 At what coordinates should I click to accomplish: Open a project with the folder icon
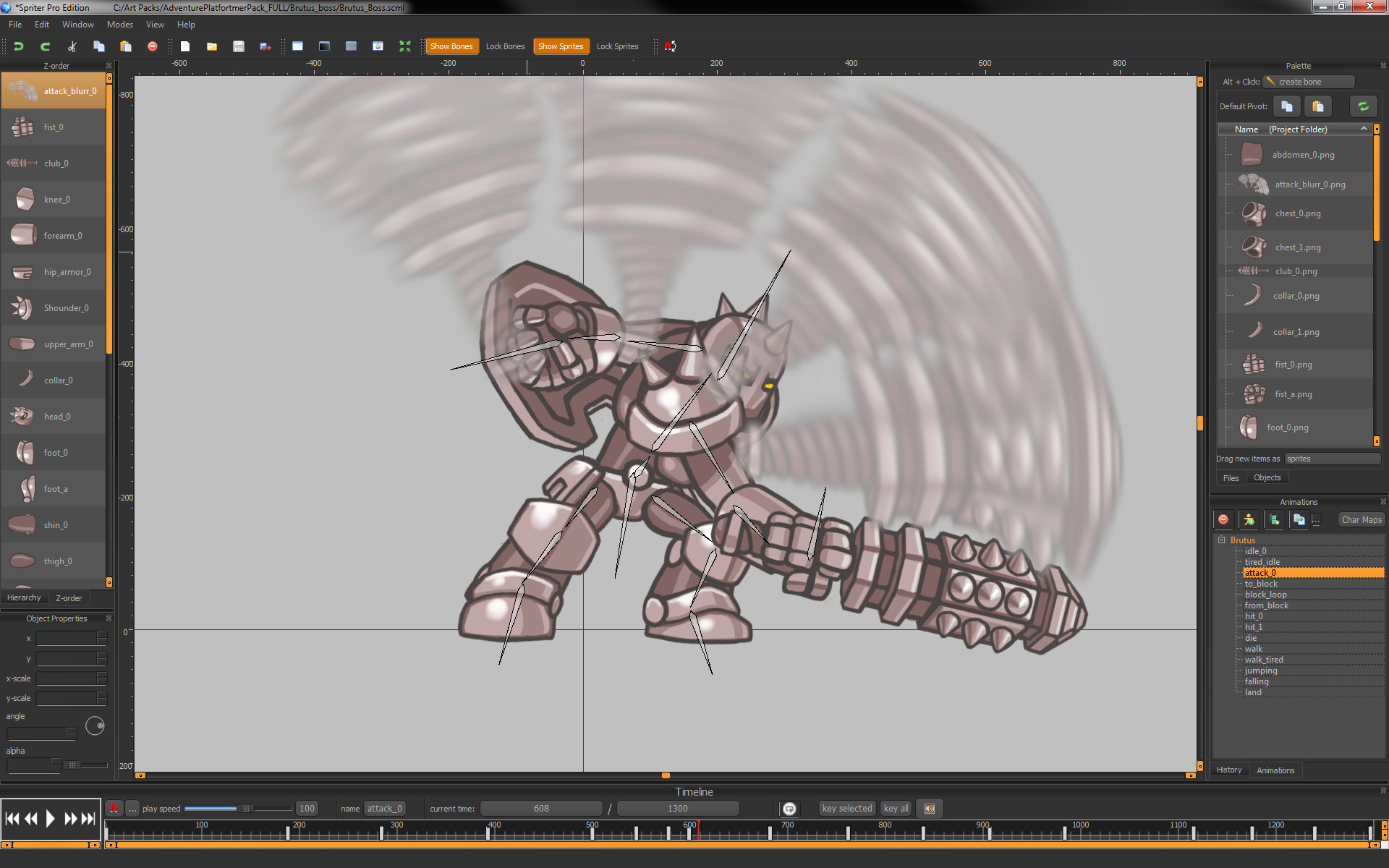[211, 46]
